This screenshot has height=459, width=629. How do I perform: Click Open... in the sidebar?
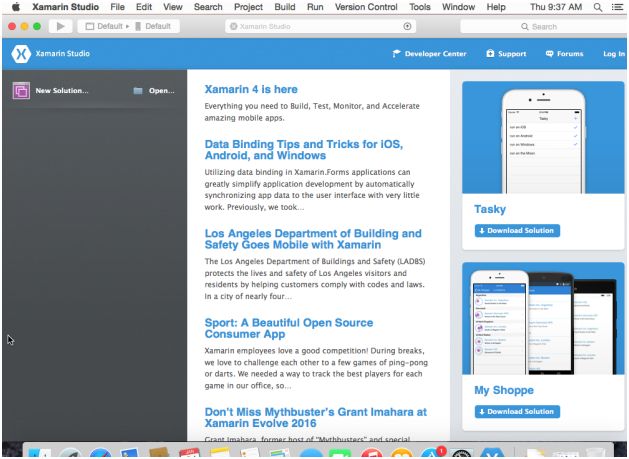[162, 91]
